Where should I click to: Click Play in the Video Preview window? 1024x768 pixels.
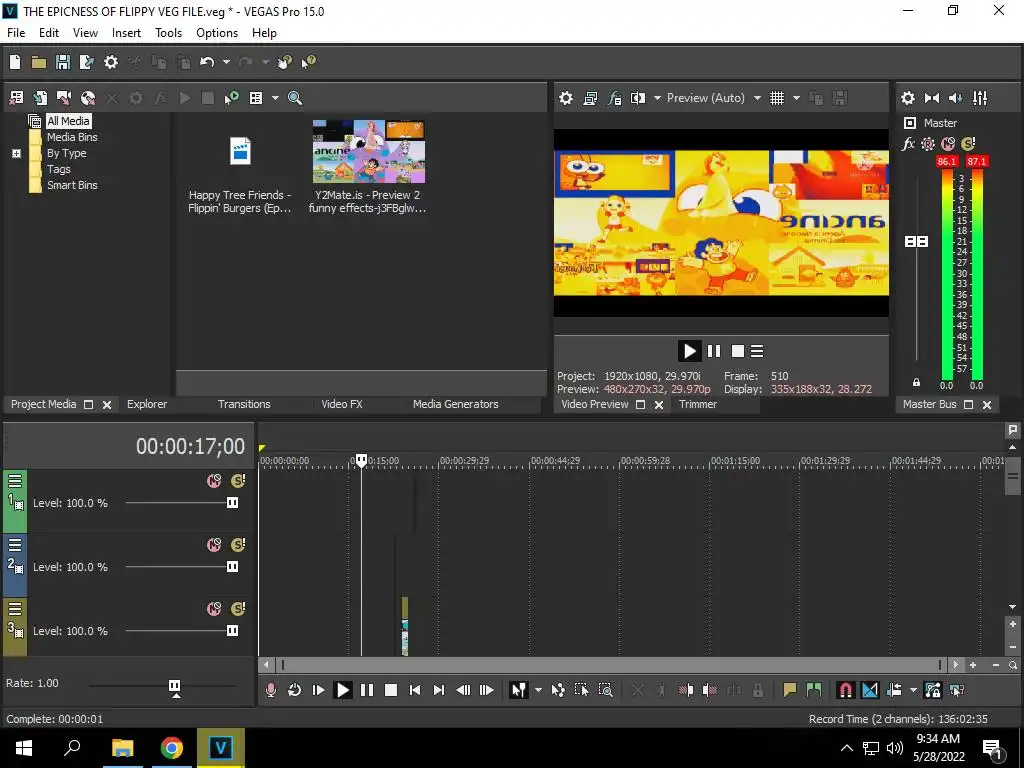689,351
